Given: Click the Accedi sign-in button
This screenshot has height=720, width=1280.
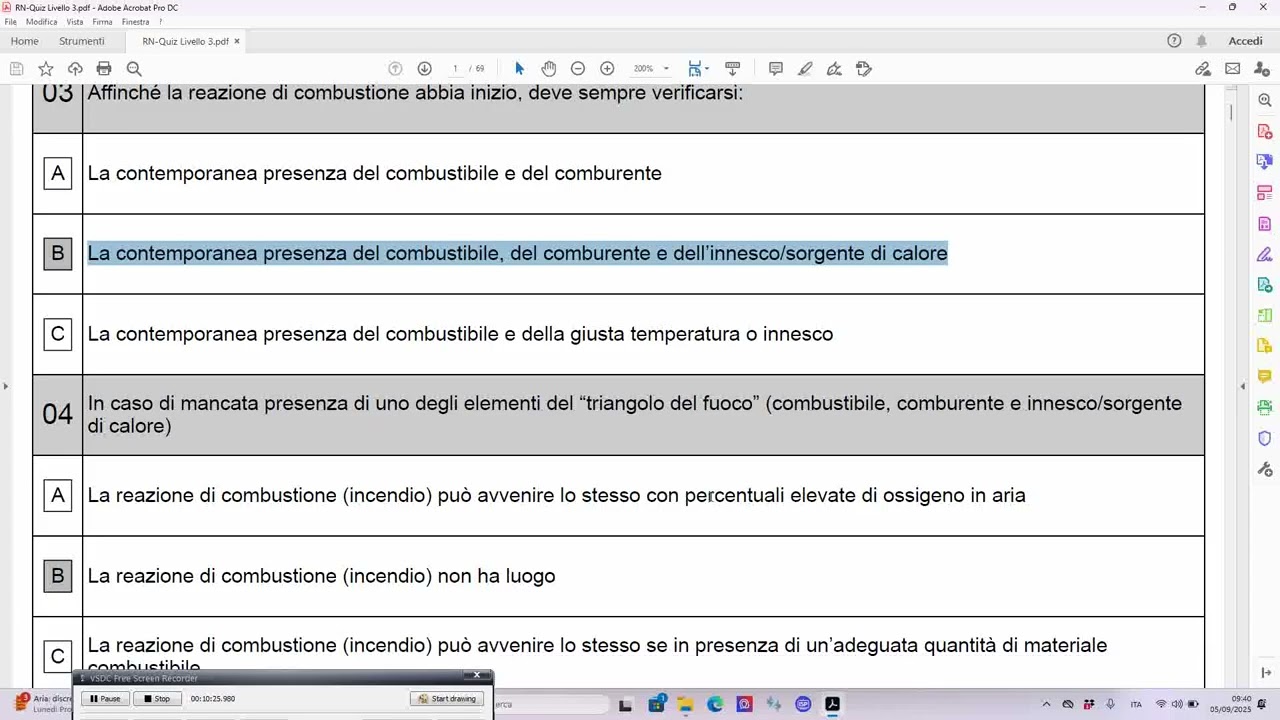Looking at the screenshot, I should [x=1245, y=41].
